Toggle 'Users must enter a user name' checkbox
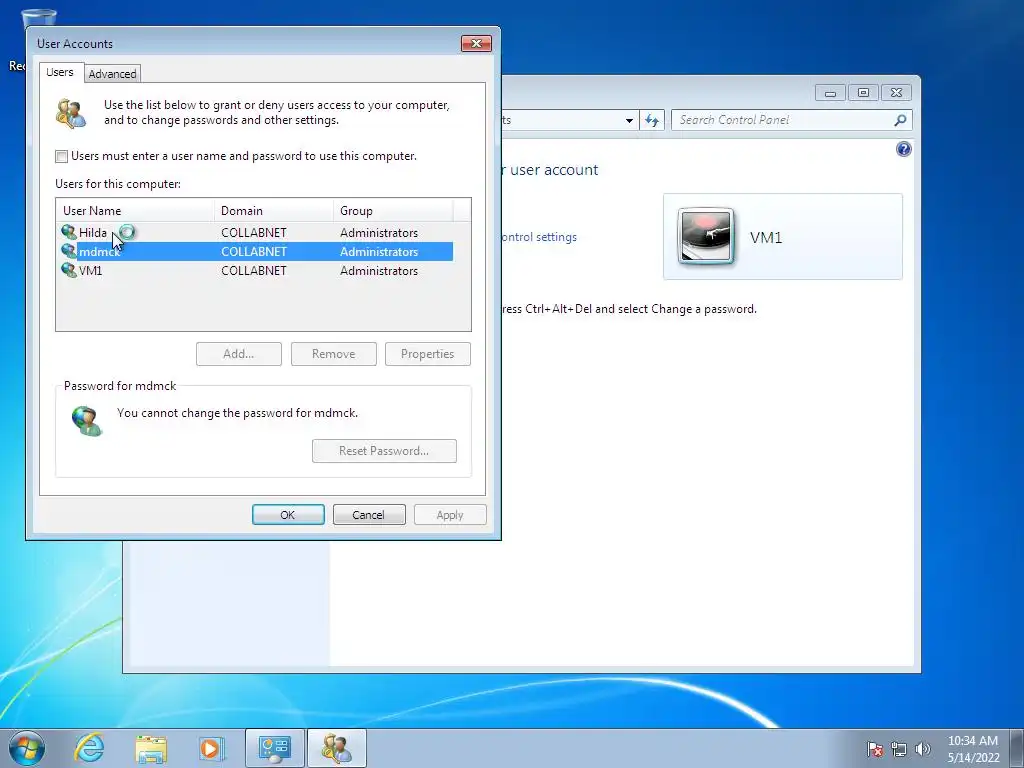1024x768 pixels. pos(61,156)
